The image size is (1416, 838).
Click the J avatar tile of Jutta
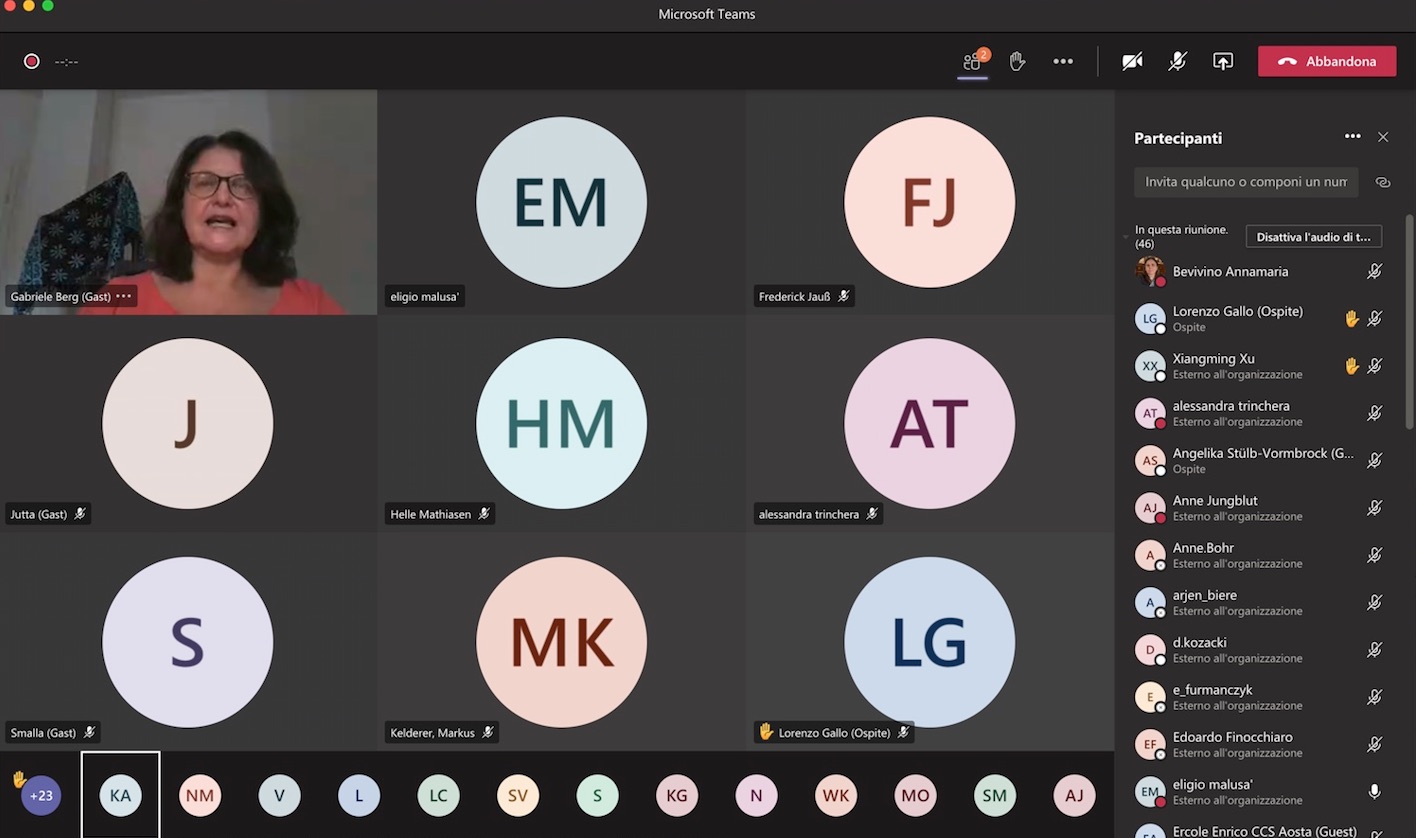[187, 423]
